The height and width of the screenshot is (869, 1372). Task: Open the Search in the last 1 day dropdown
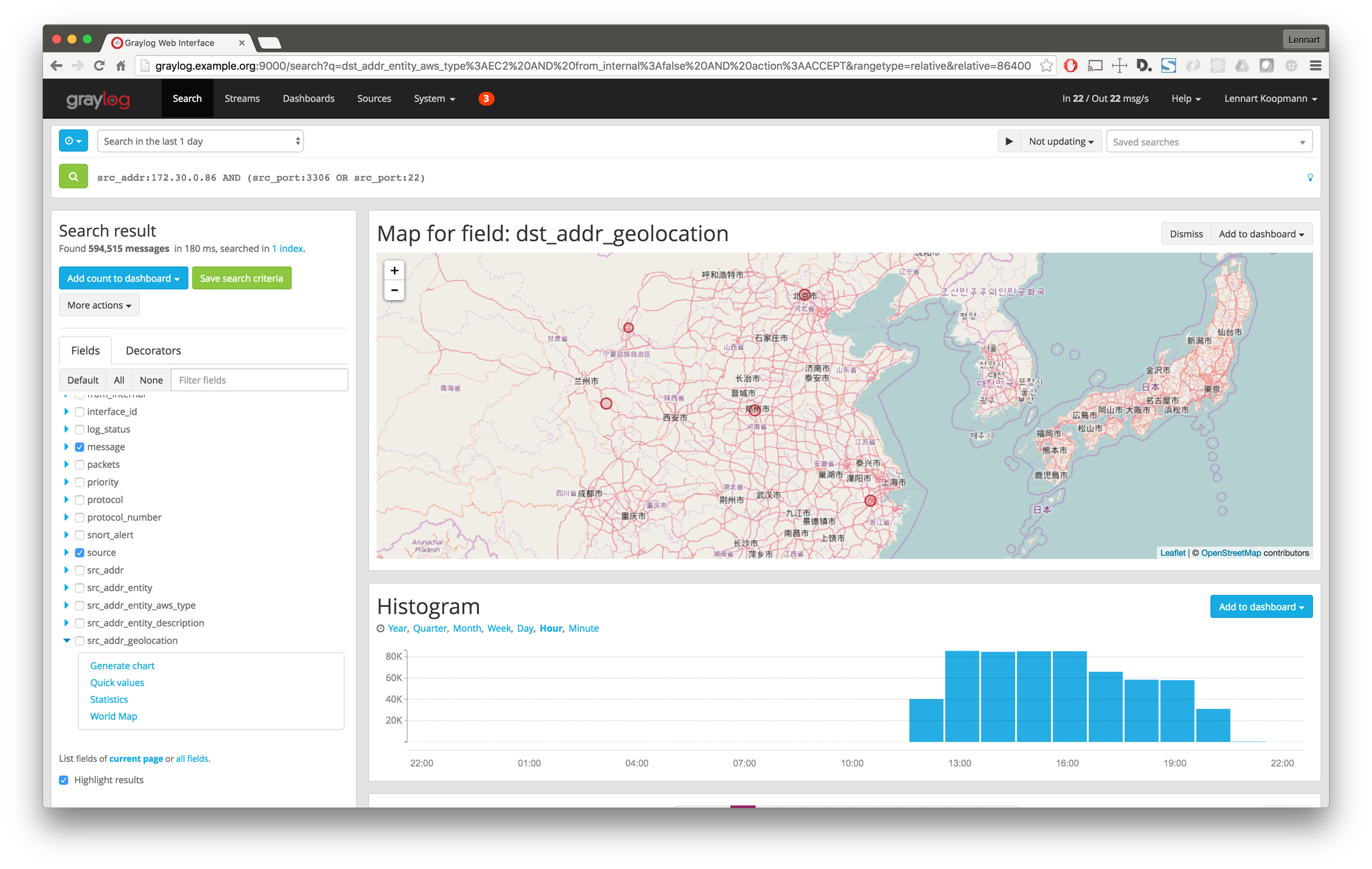coord(200,141)
